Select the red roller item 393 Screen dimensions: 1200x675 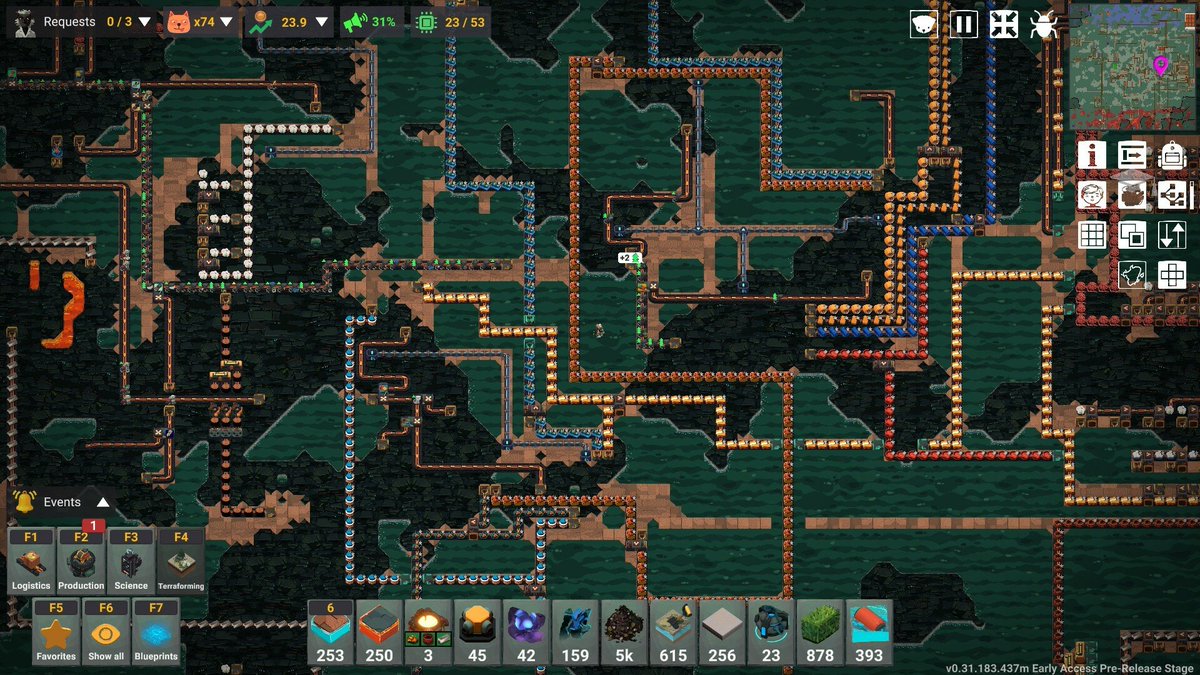[869, 633]
